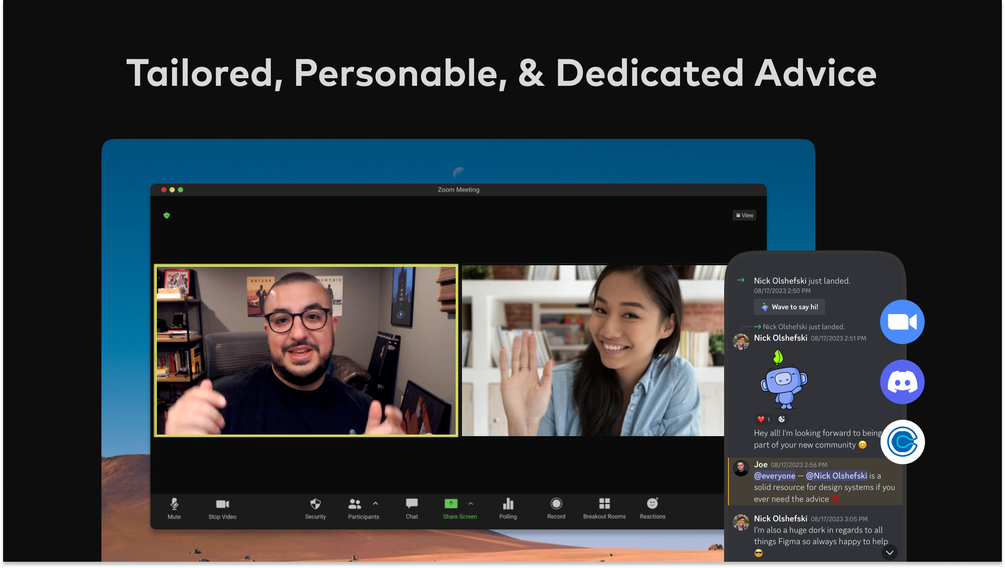Open the Chat panel in Zoom

click(411, 508)
